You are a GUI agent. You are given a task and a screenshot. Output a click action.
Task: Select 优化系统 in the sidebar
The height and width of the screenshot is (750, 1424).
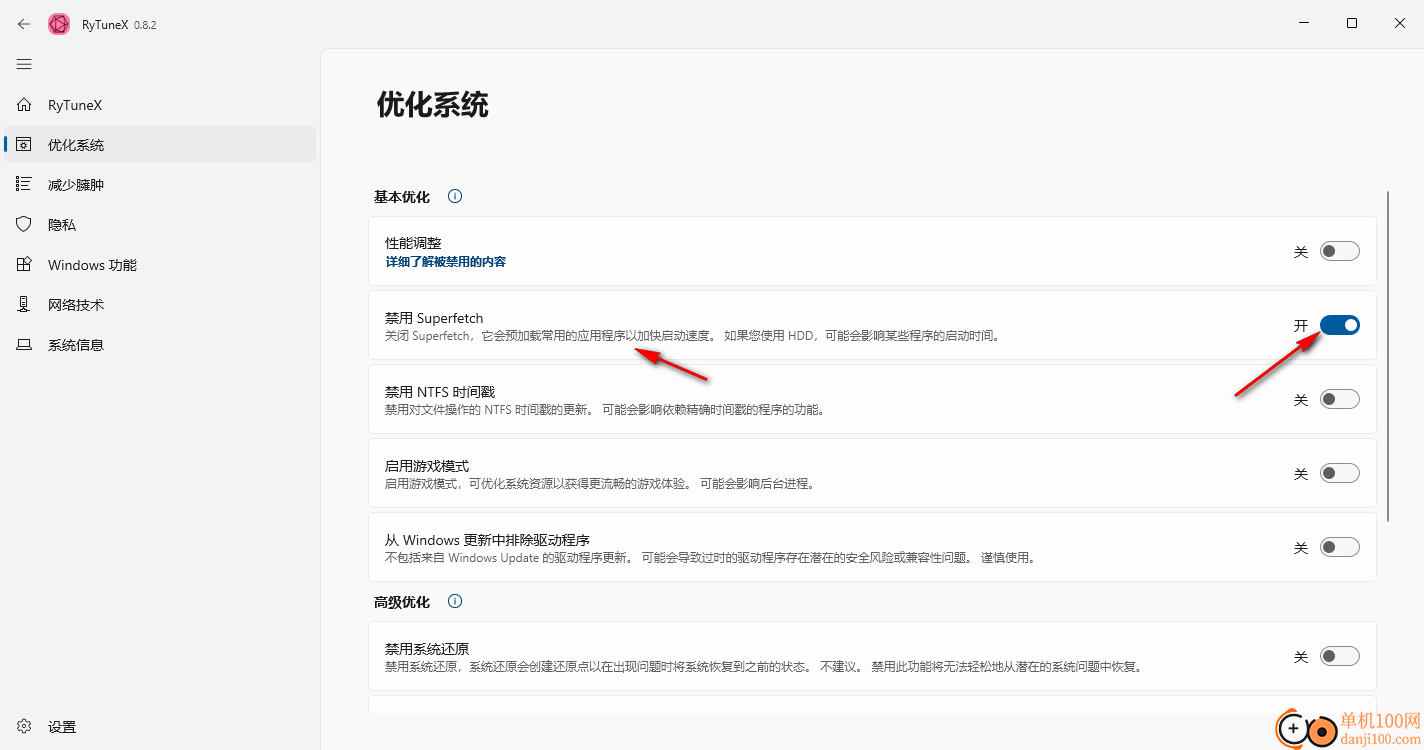click(160, 145)
